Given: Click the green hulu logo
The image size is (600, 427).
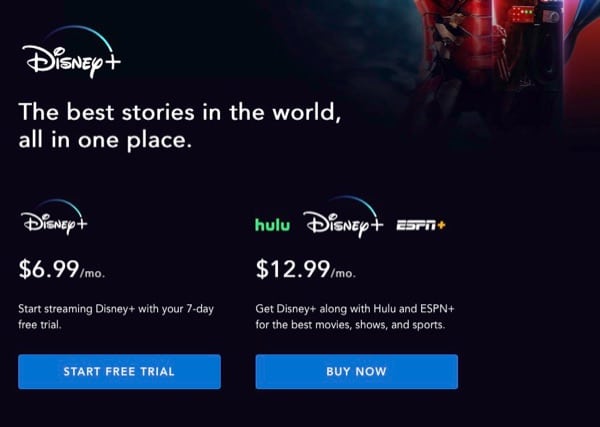Looking at the screenshot, I should tap(272, 225).
